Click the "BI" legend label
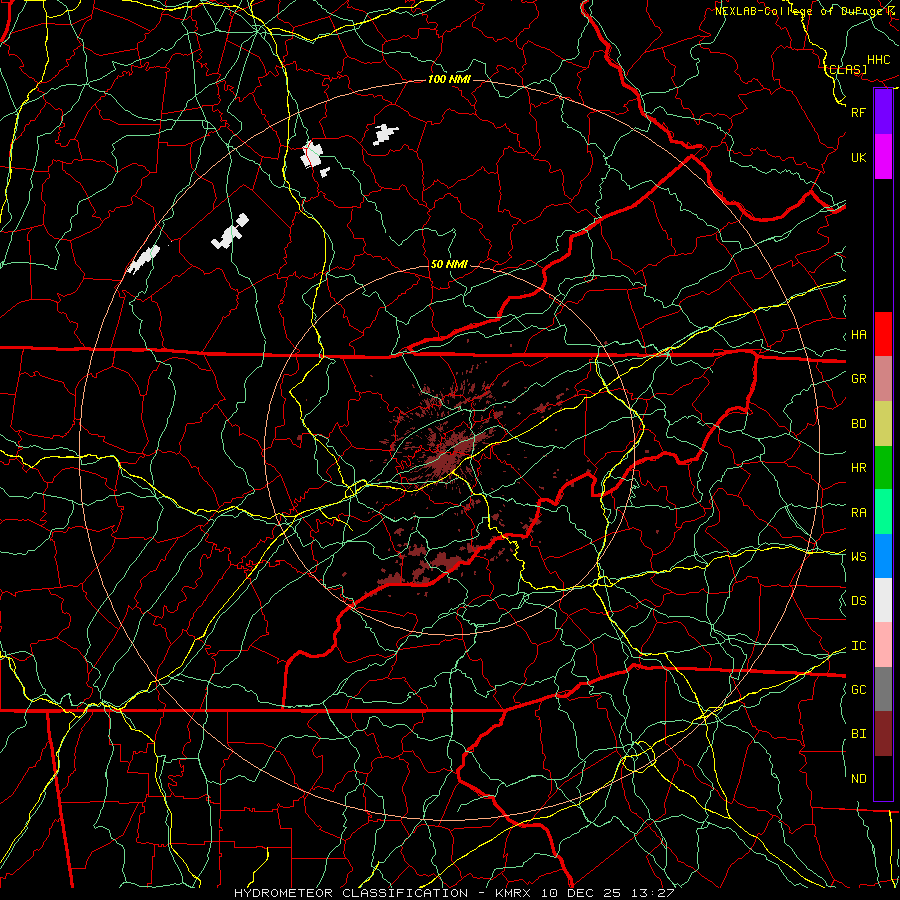Viewport: 900px width, 900px height. pos(858,734)
